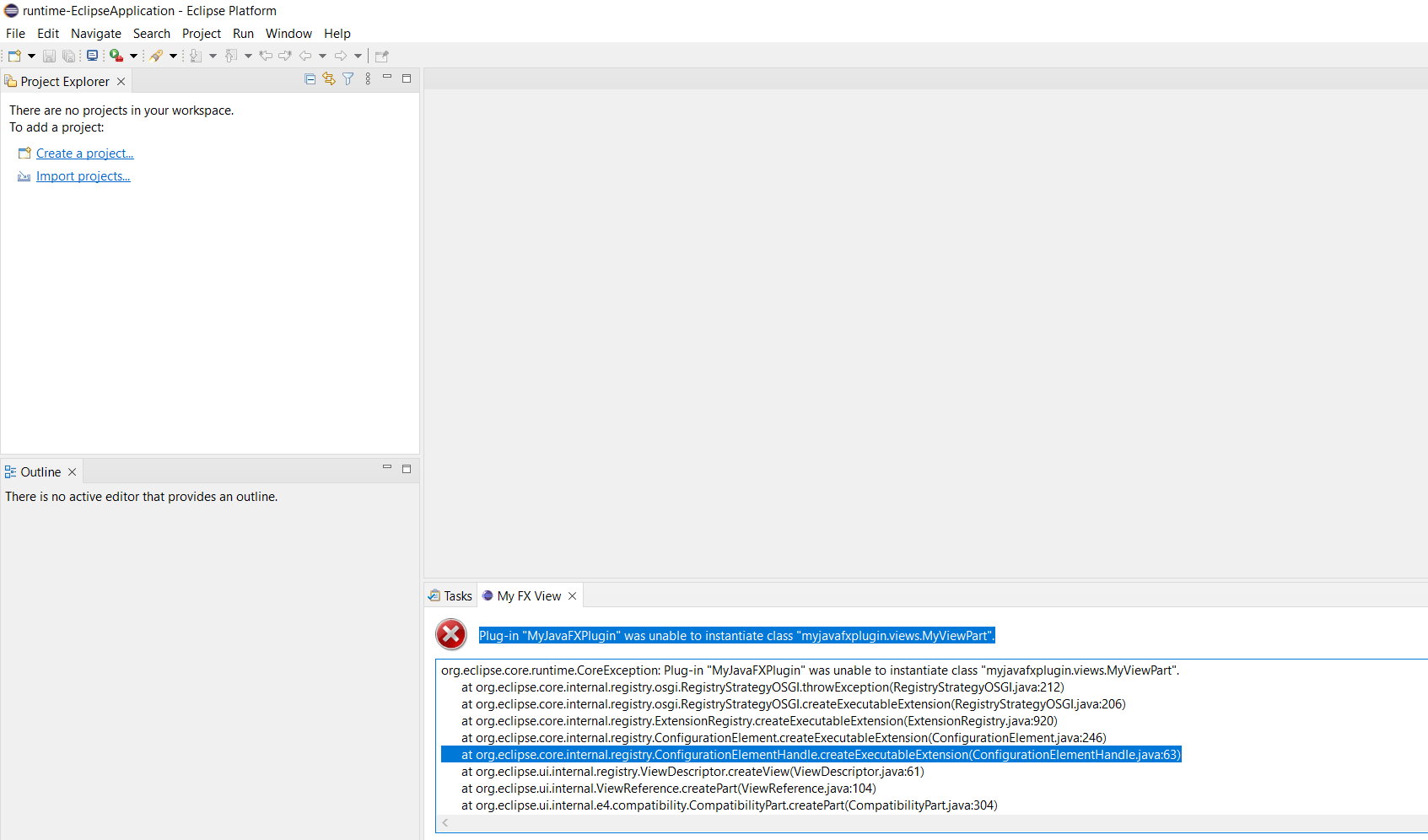Viewport: 1428px width, 840px height.
Task: Click the Pin Editor toolbar icon
Action: [382, 56]
